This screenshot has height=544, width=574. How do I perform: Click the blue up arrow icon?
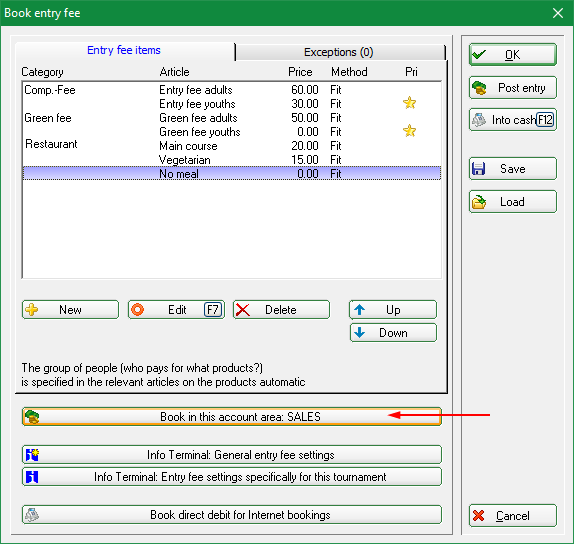pyautogui.click(x=359, y=310)
